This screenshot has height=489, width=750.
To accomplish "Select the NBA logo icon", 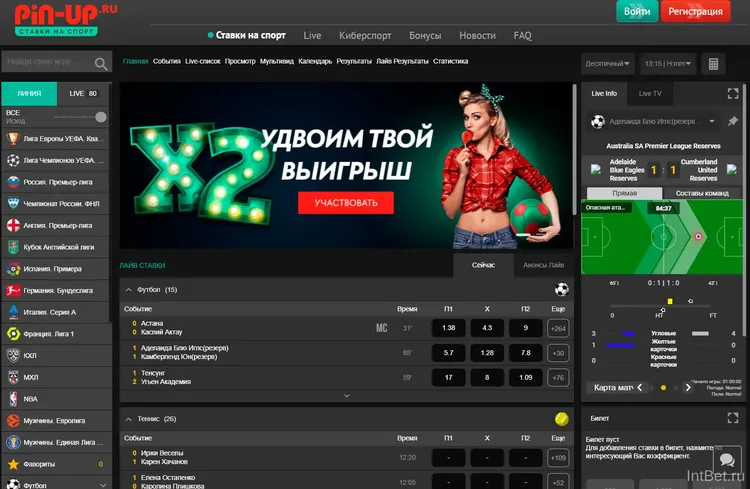I will 13,399.
